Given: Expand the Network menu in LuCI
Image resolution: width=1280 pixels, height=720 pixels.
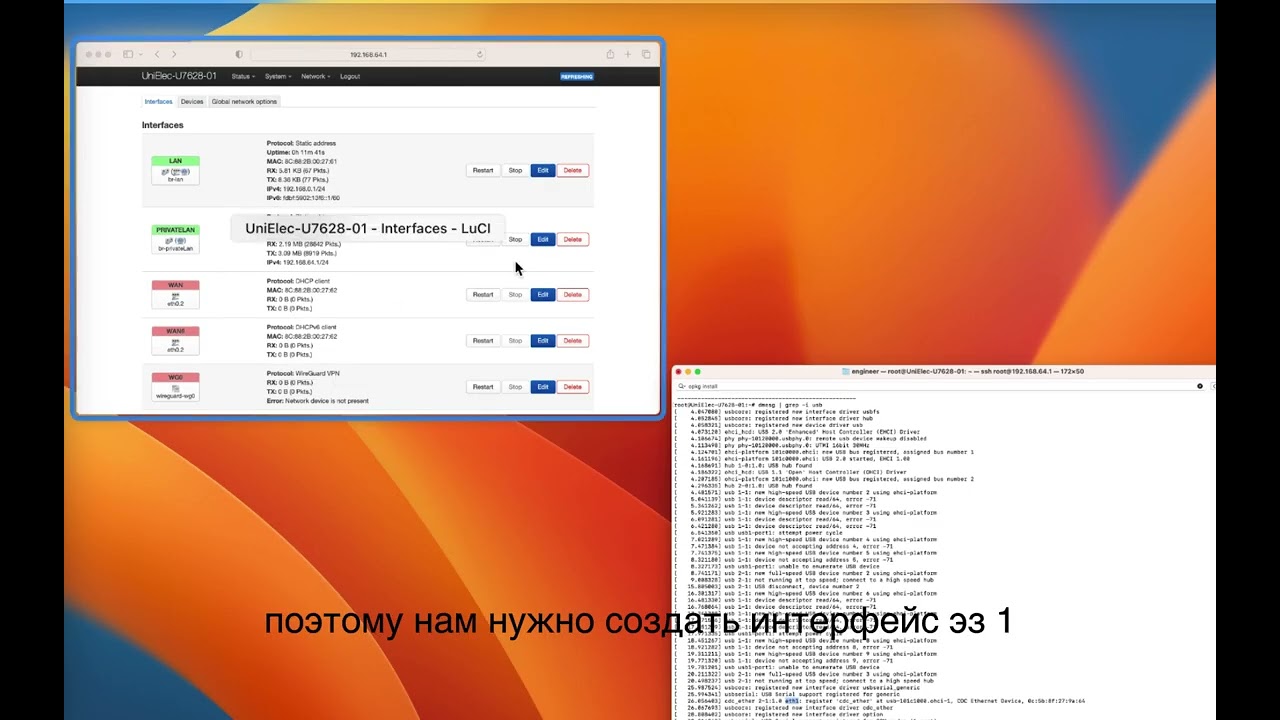Looking at the screenshot, I should point(315,76).
